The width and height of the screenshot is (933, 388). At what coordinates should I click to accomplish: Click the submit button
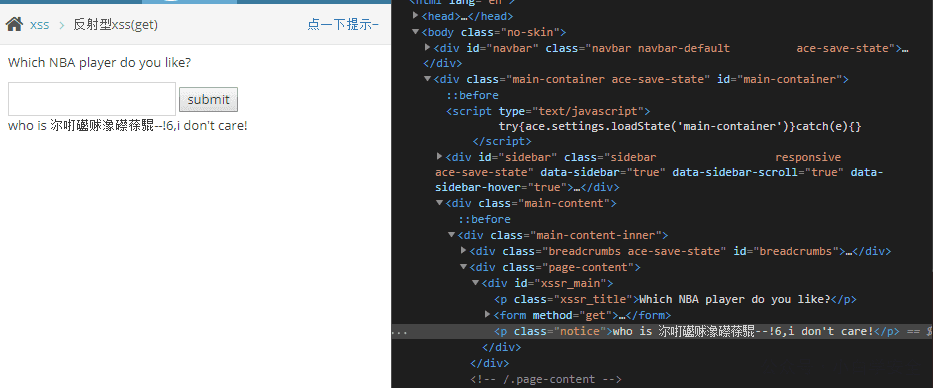(x=208, y=99)
